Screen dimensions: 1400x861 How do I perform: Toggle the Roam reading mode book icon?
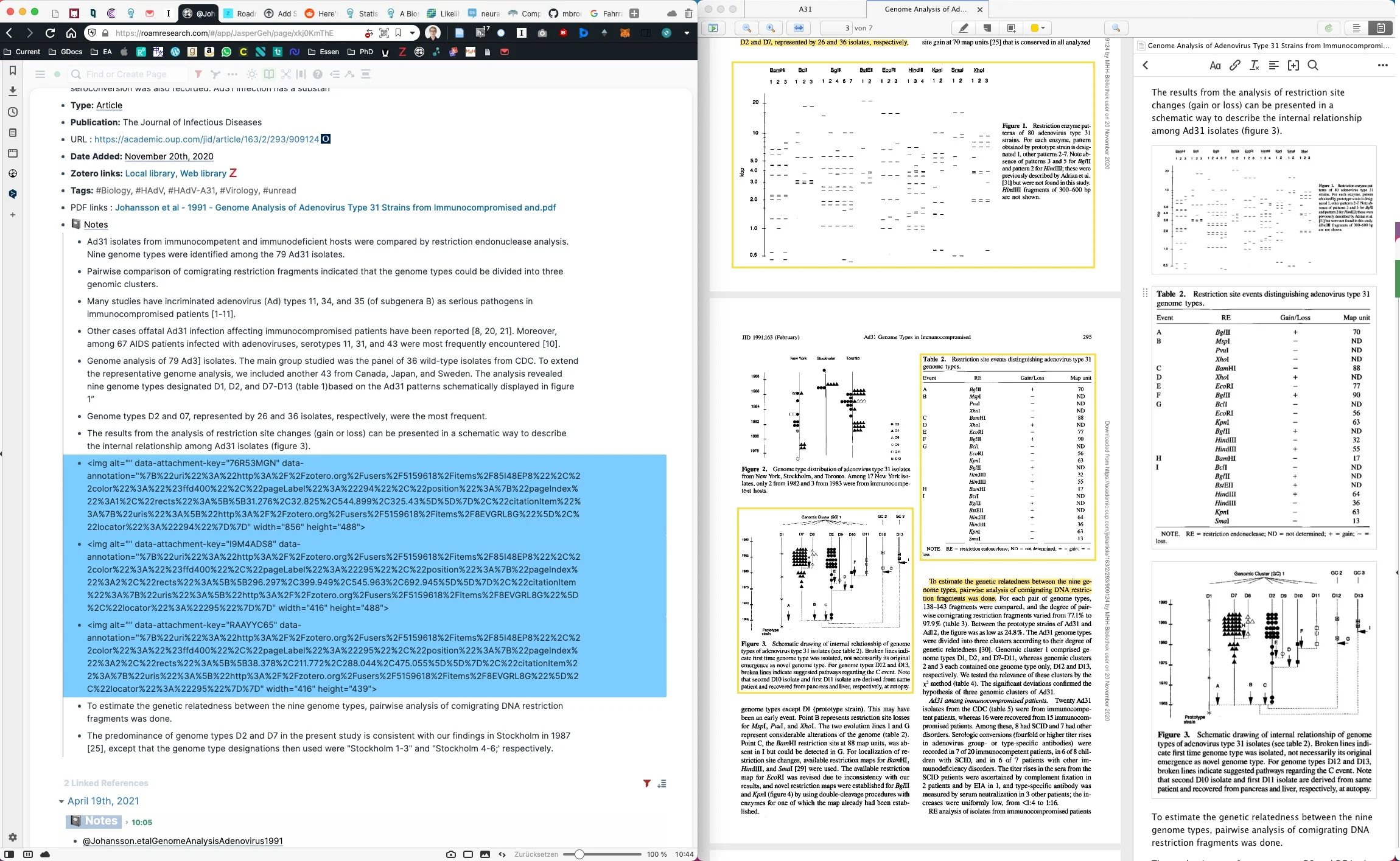pos(268,74)
